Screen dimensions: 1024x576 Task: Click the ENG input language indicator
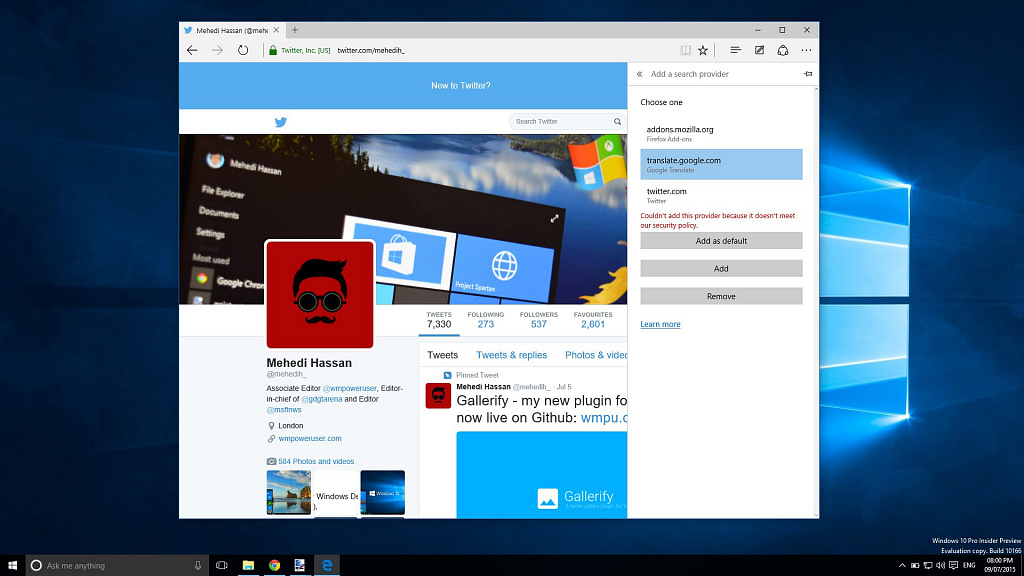(969, 566)
